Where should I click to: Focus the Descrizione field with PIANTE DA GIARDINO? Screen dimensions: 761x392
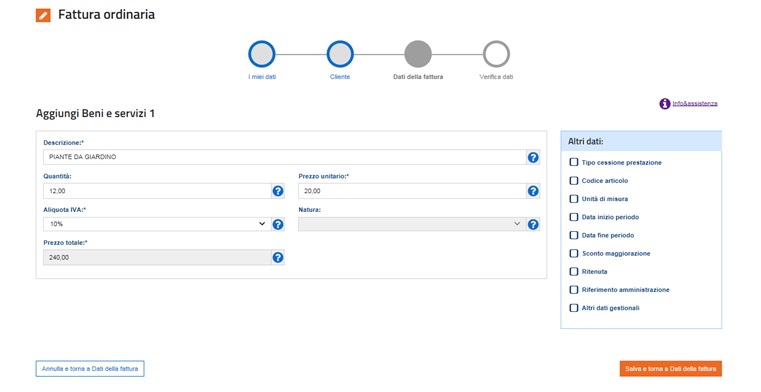[284, 157]
